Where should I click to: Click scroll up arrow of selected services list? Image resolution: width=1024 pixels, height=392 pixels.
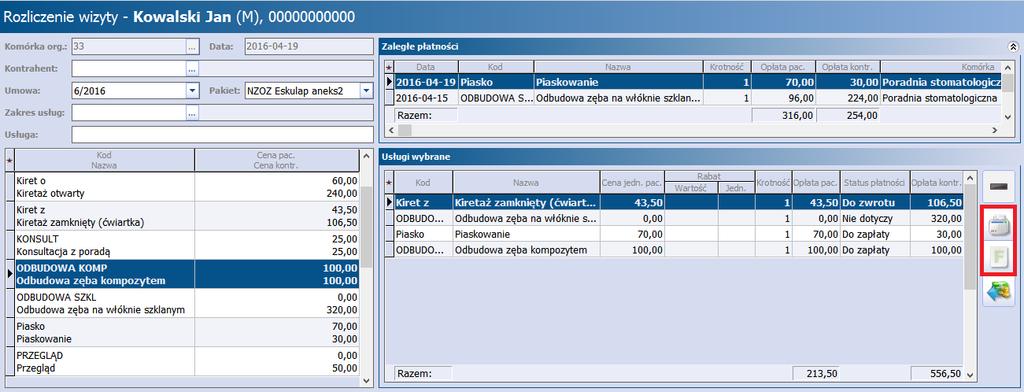970,177
